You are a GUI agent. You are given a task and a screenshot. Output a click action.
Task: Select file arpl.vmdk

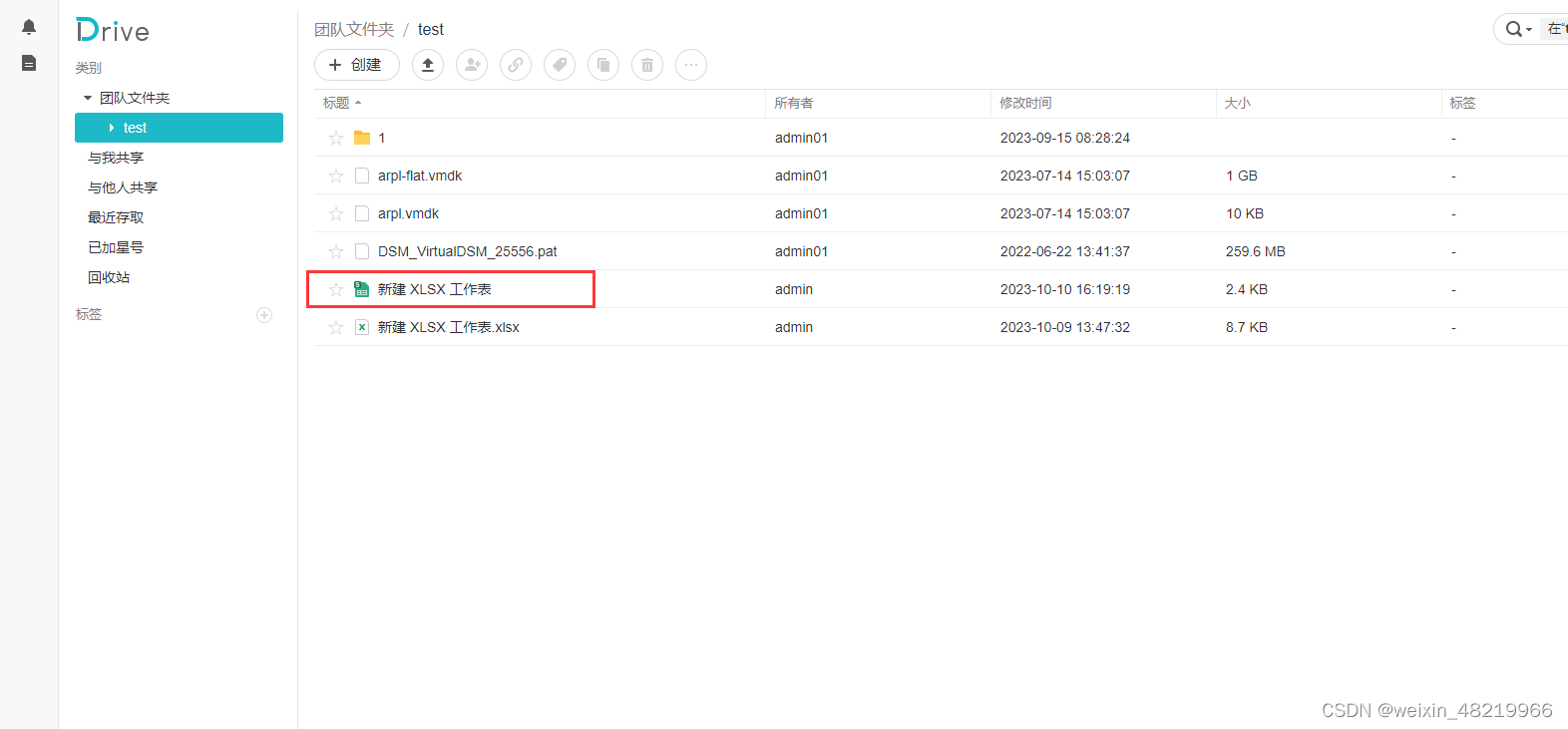[x=408, y=213]
